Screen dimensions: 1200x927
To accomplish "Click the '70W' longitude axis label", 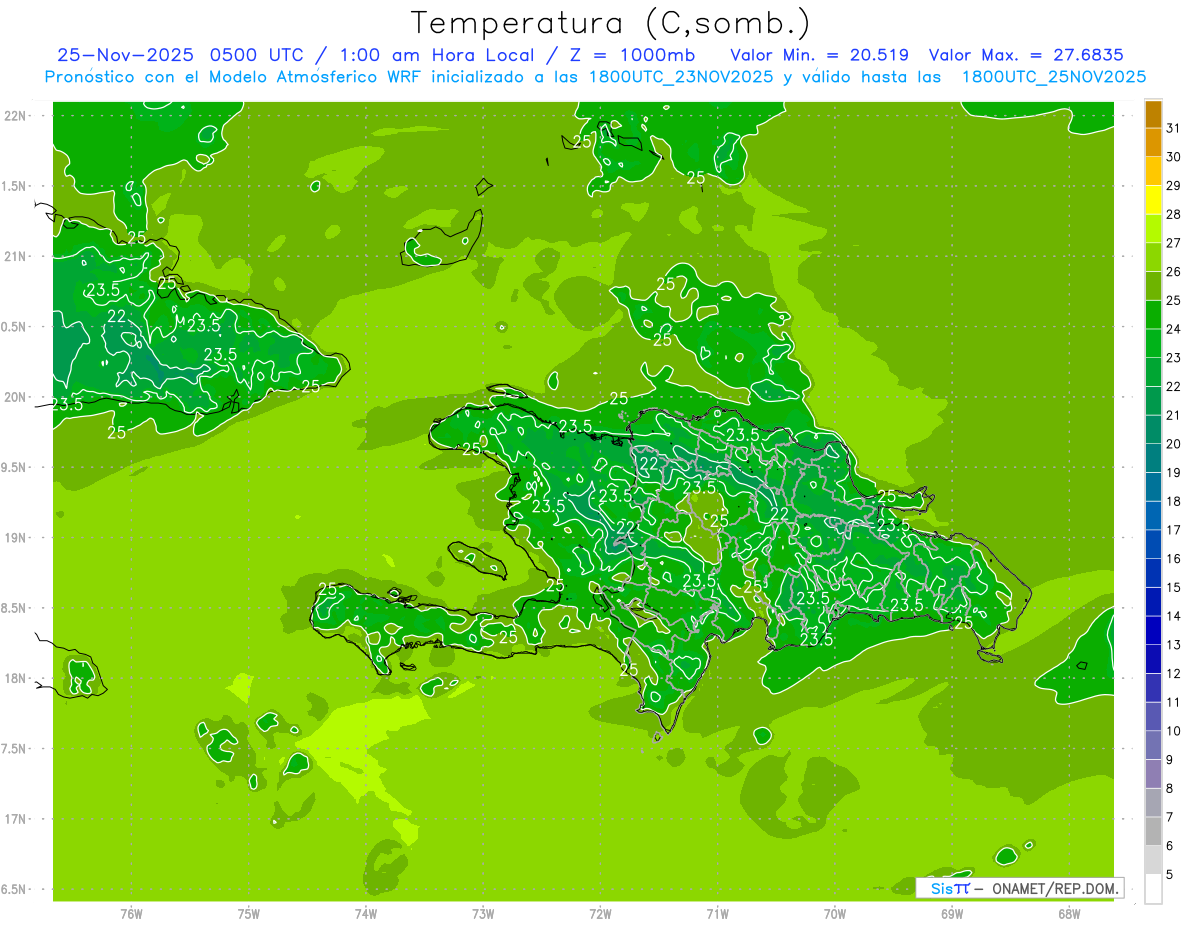I will (835, 914).
